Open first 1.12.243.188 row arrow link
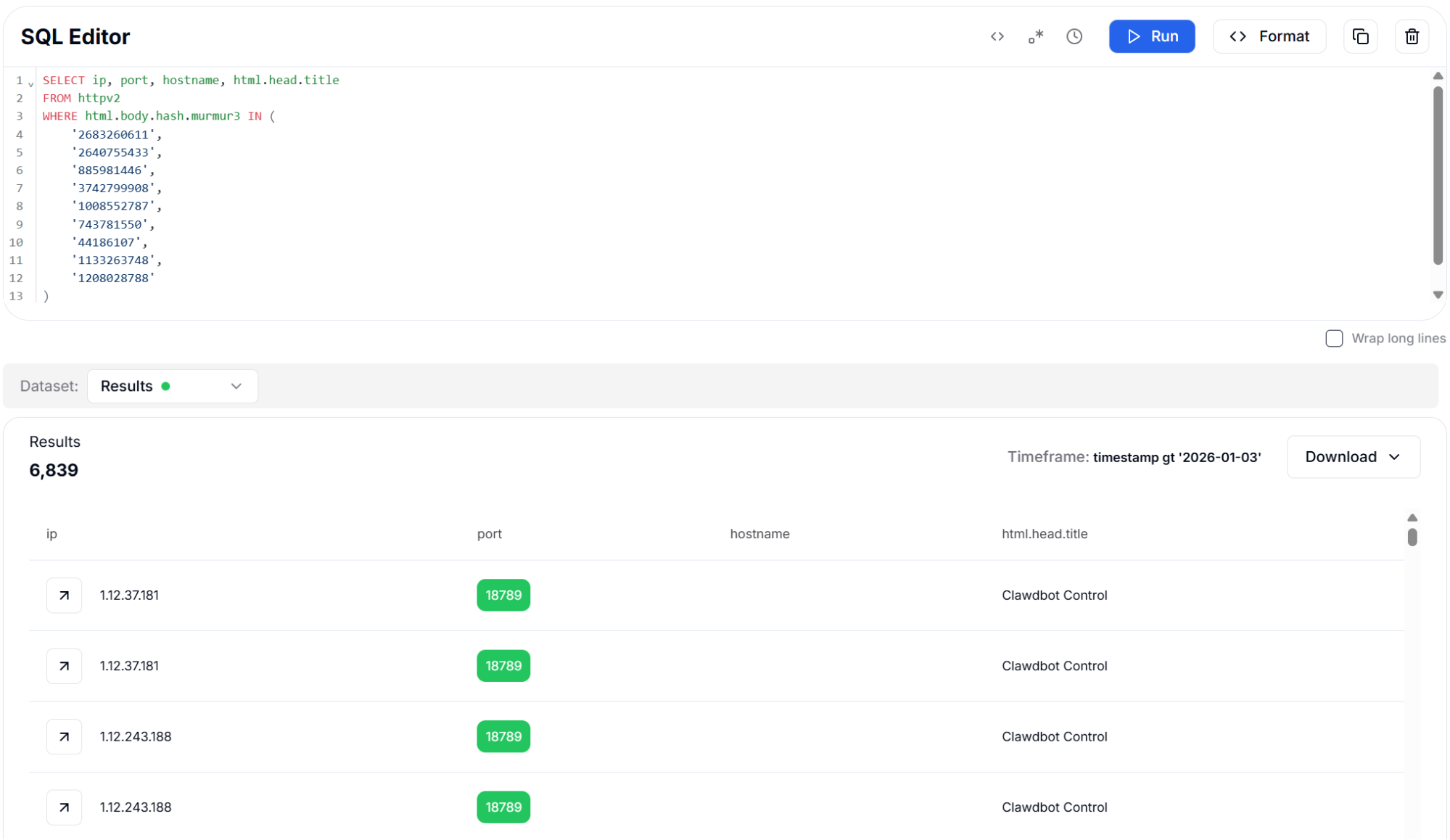Image resolution: width=1450 pixels, height=840 pixels. tap(64, 736)
